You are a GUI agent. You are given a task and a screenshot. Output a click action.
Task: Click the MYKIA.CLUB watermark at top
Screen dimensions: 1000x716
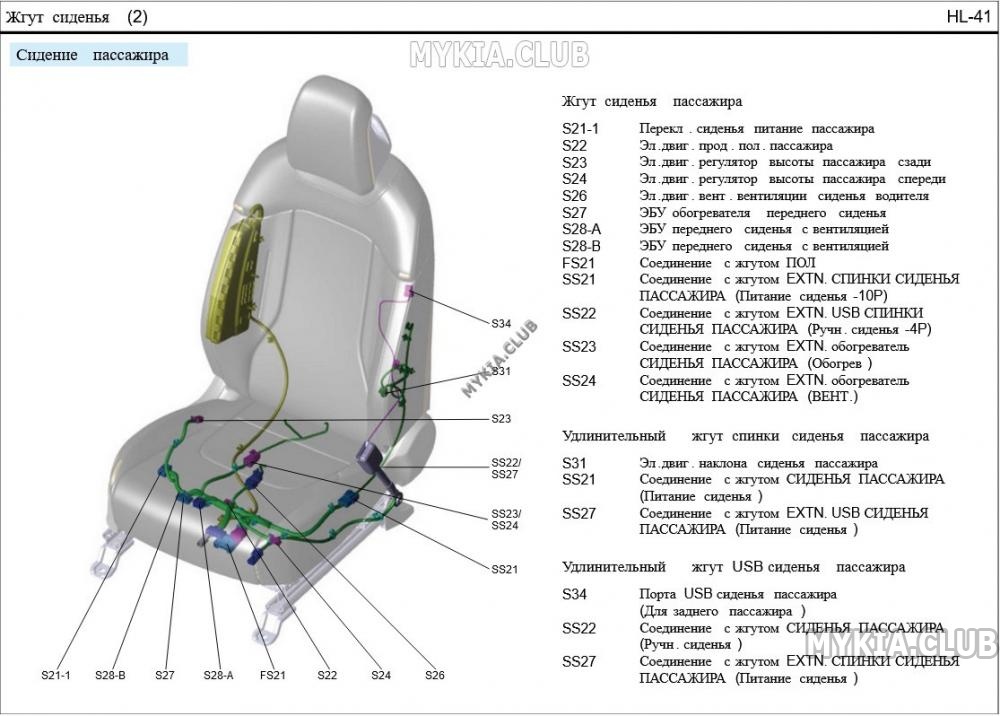coord(499,55)
